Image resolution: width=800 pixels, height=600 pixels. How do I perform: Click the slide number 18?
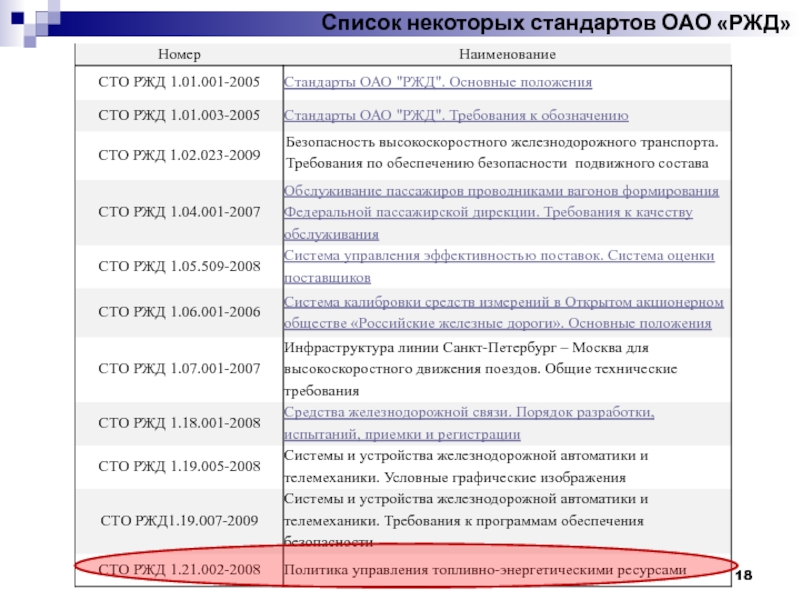coord(744,576)
